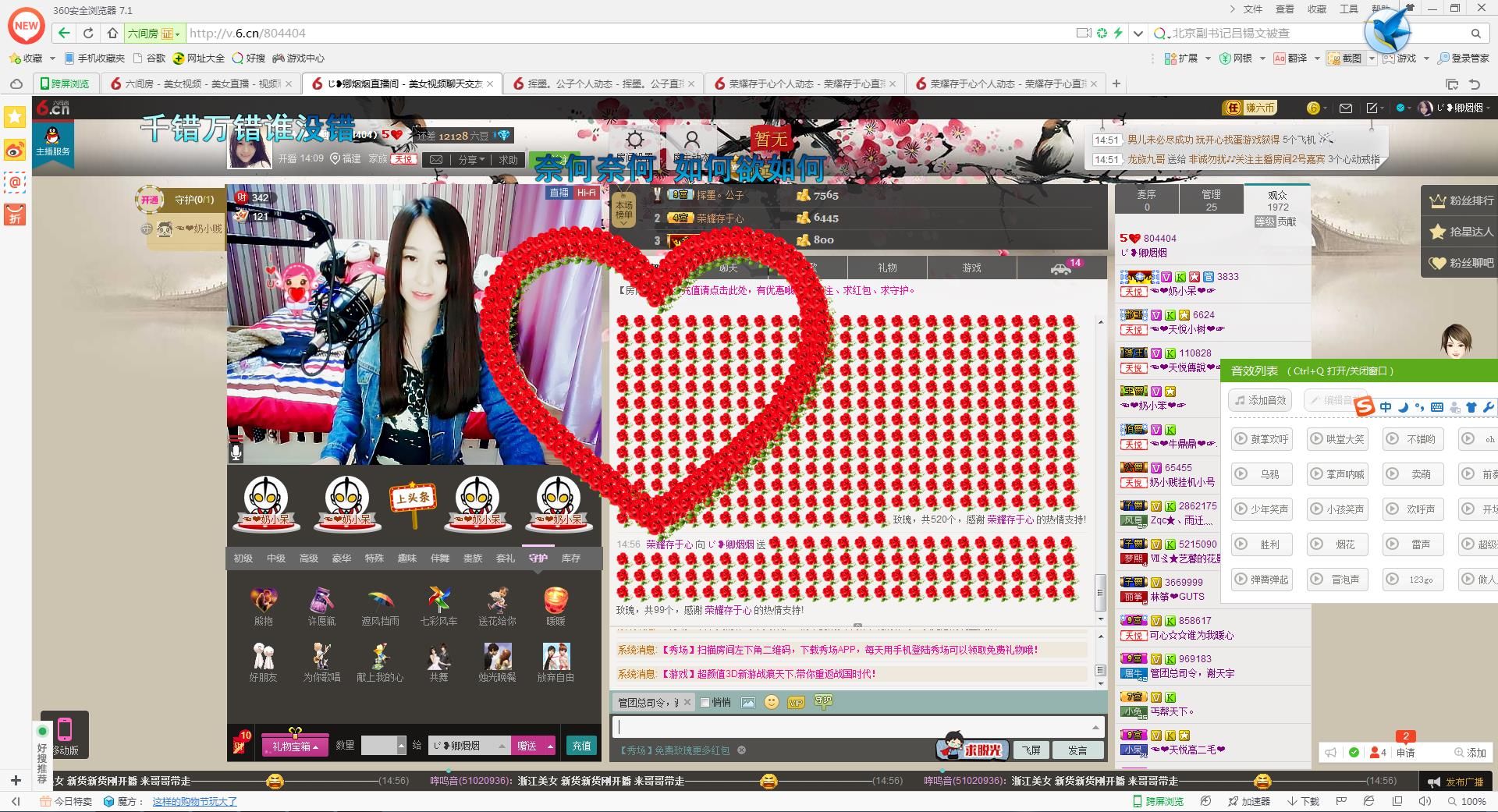Click the chat message input box
This screenshot has height=812, width=1498.
pyautogui.click(x=858, y=727)
